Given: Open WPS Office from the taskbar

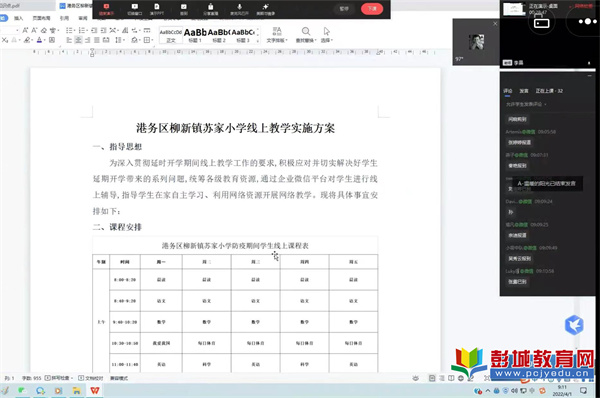Looking at the screenshot, I should coord(95,390).
